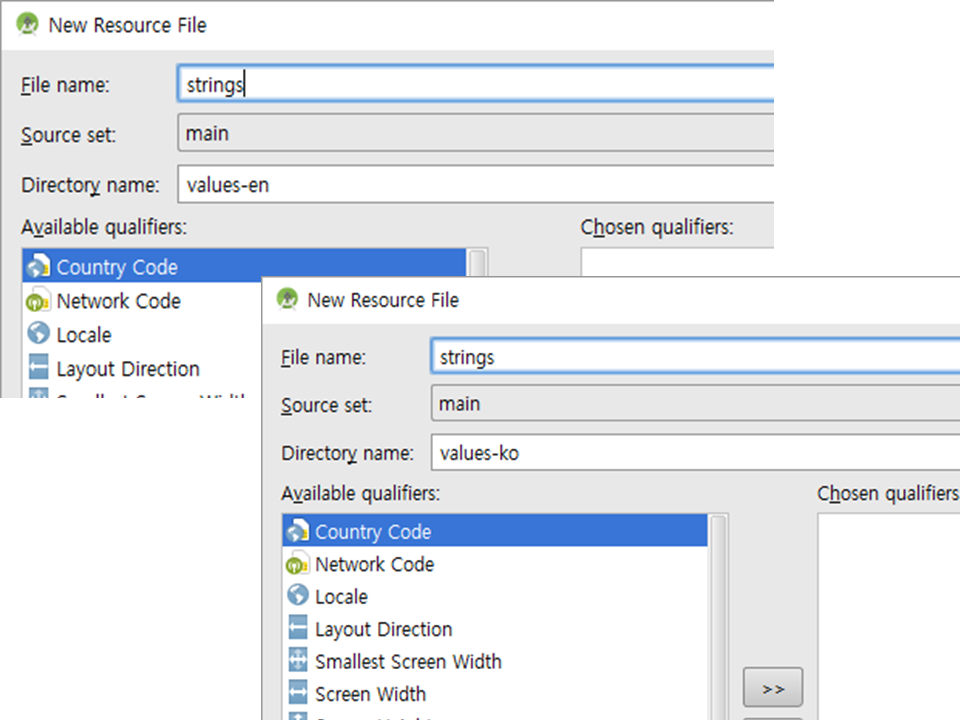Screen dimensions: 960x720
Task: Click Network Code icon in values-ko dialog
Action: coord(297,565)
